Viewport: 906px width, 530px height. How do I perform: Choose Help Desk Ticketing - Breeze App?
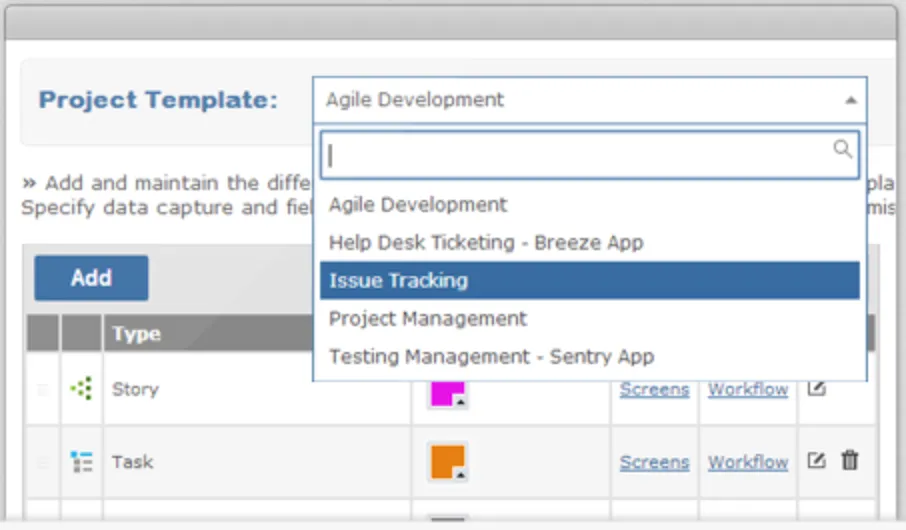coord(486,243)
